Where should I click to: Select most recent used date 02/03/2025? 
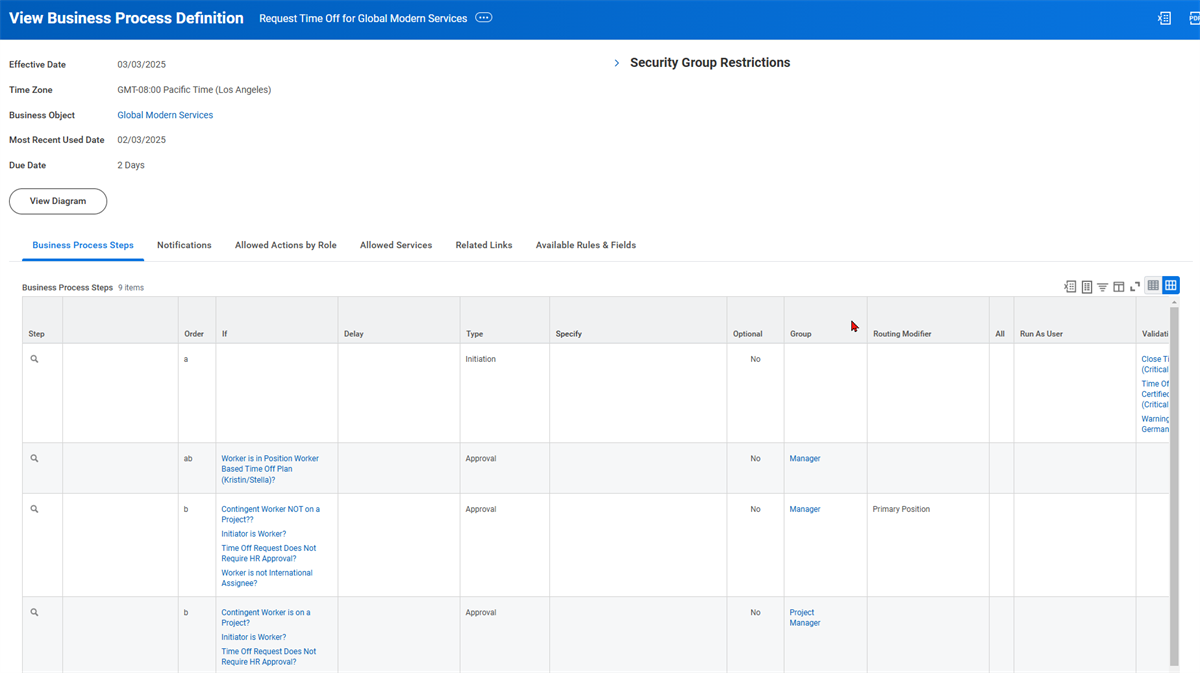tap(142, 140)
